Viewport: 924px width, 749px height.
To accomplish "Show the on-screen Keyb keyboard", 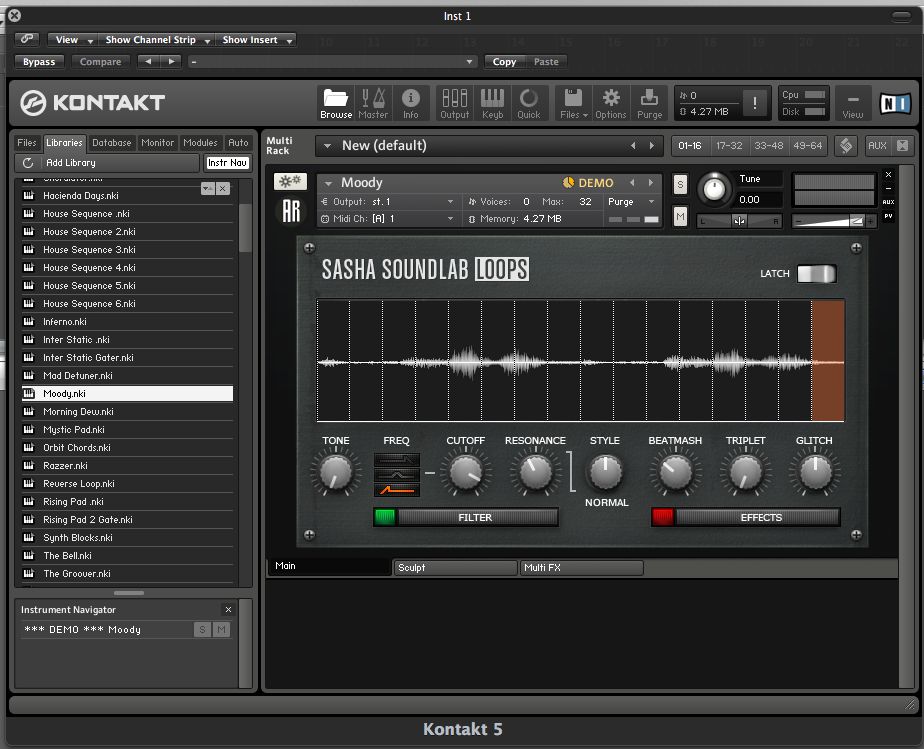I will click(x=492, y=103).
